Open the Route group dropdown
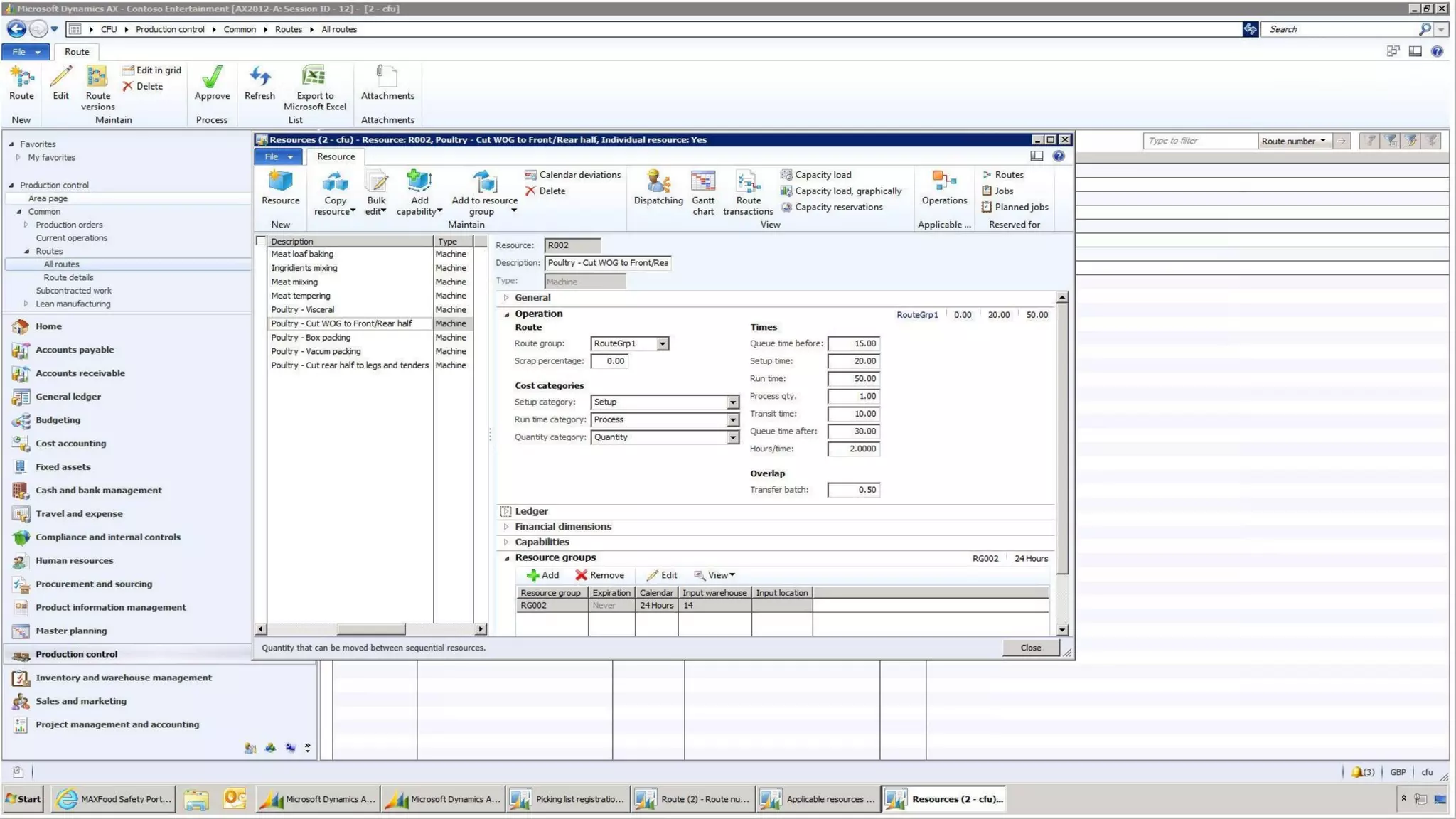The width and height of the screenshot is (1456, 819). pos(662,344)
